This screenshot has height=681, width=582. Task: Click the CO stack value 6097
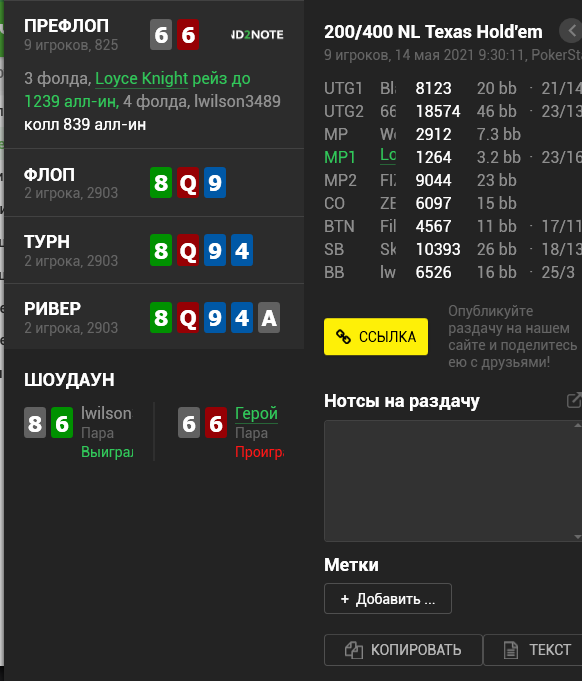(x=433, y=203)
